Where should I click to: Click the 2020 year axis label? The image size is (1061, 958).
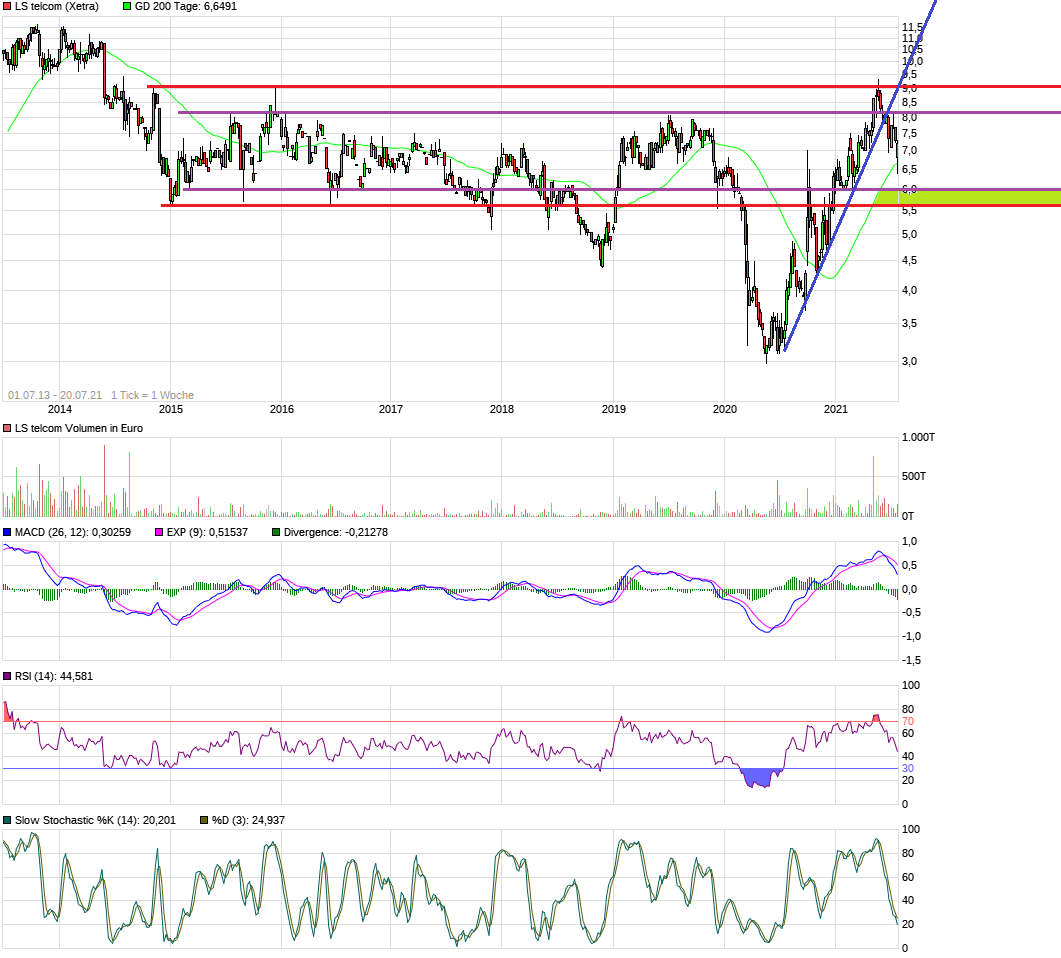pos(727,410)
